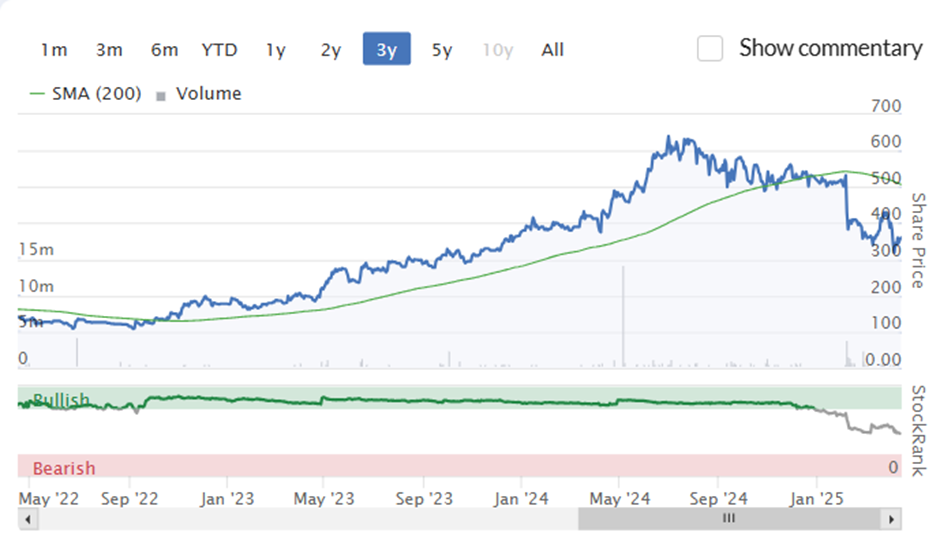Select the 3m time range
The height and width of the screenshot is (540, 940).
tap(109, 49)
